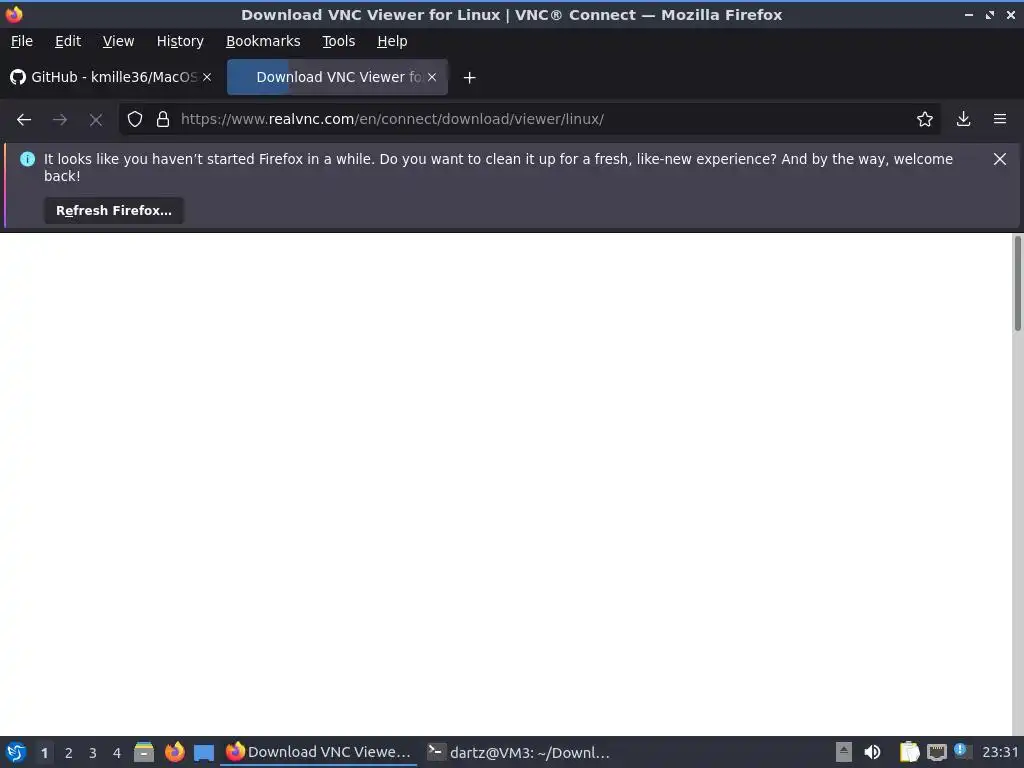Stop loading the current page
The width and height of the screenshot is (1024, 768).
96,120
